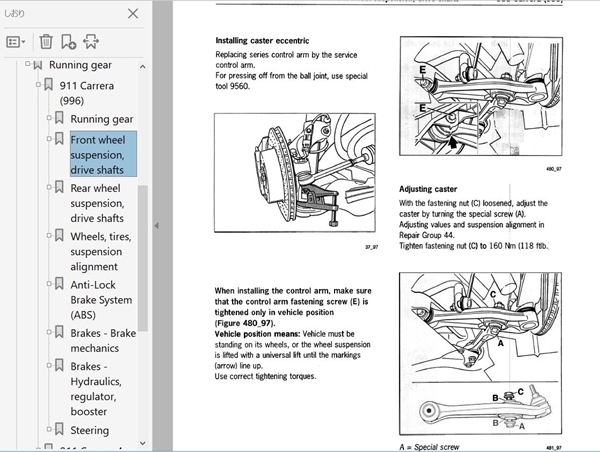Screen dimensions: 600x452
Task: Click bookmark icon beside Wheels, tires
Action: [x=59, y=235]
